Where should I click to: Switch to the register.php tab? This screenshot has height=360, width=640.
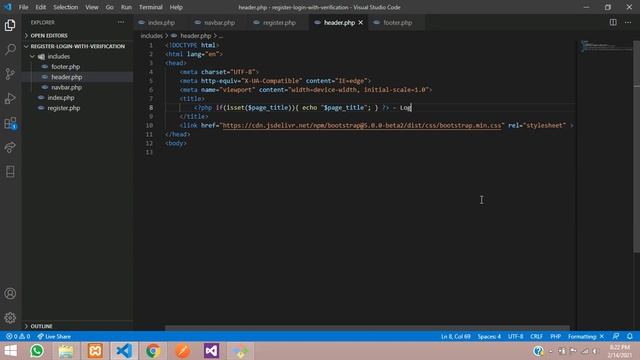tap(279, 22)
